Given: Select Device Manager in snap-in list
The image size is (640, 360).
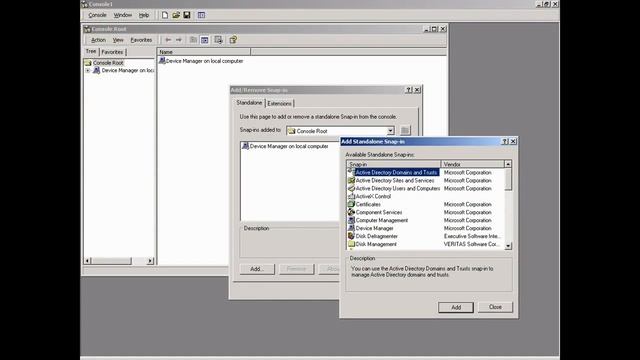Looking at the screenshot, I should coord(374,228).
